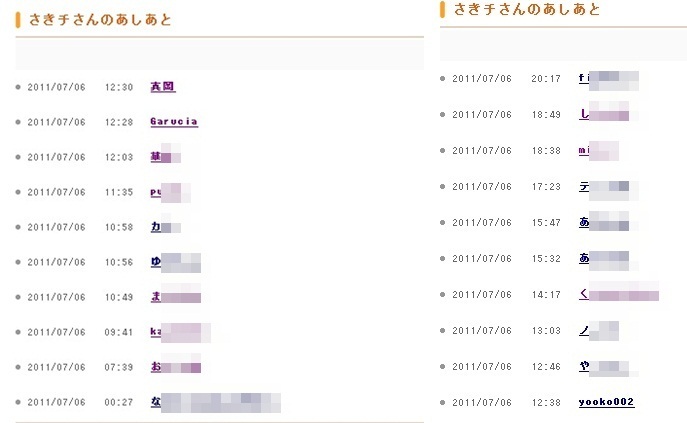Open the visitor link from 12:30
Image resolution: width=687 pixels, height=423 pixels.
[x=162, y=87]
